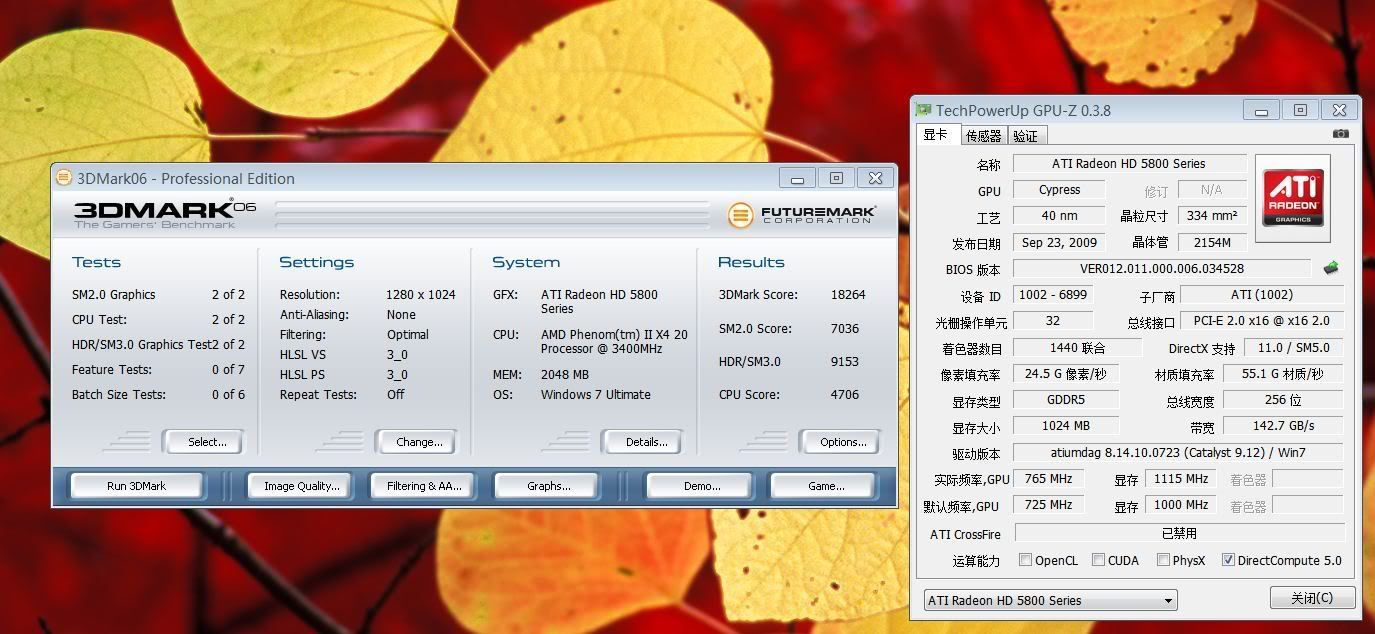1375x634 pixels.
Task: Click the driver version field in GPU-Z
Action: 1179,453
